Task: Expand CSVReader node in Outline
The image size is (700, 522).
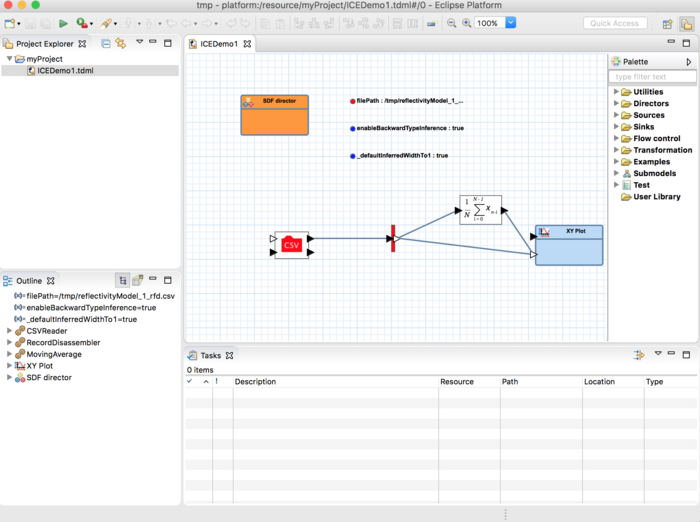Action: tap(9, 331)
